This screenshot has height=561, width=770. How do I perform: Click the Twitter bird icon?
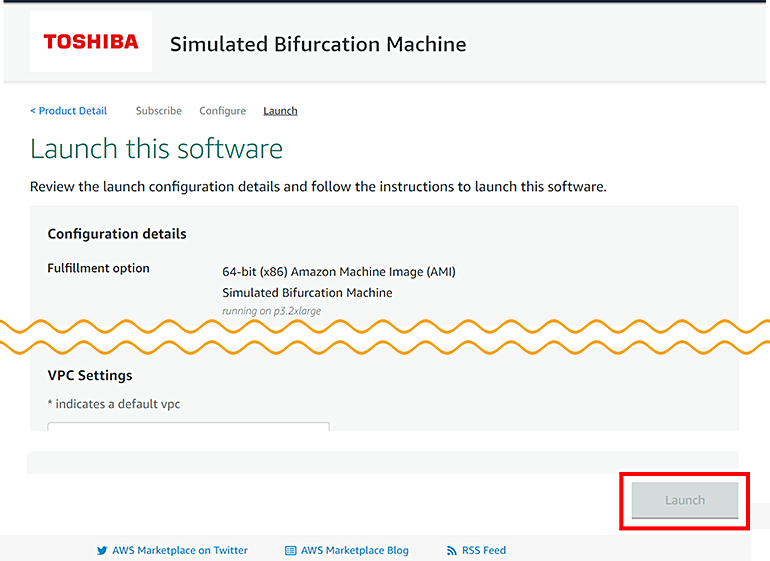(102, 551)
